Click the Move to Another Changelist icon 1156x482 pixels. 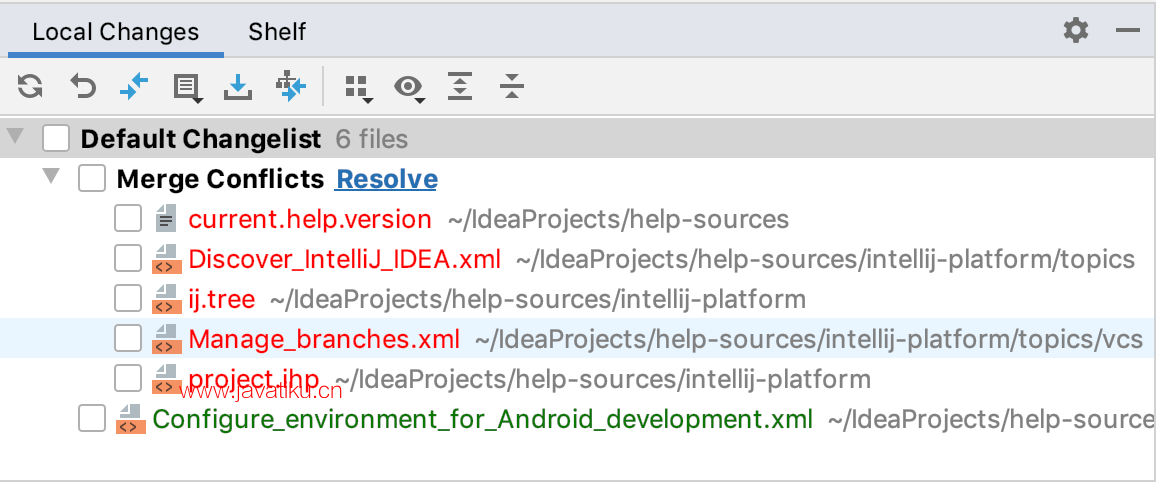click(x=290, y=86)
